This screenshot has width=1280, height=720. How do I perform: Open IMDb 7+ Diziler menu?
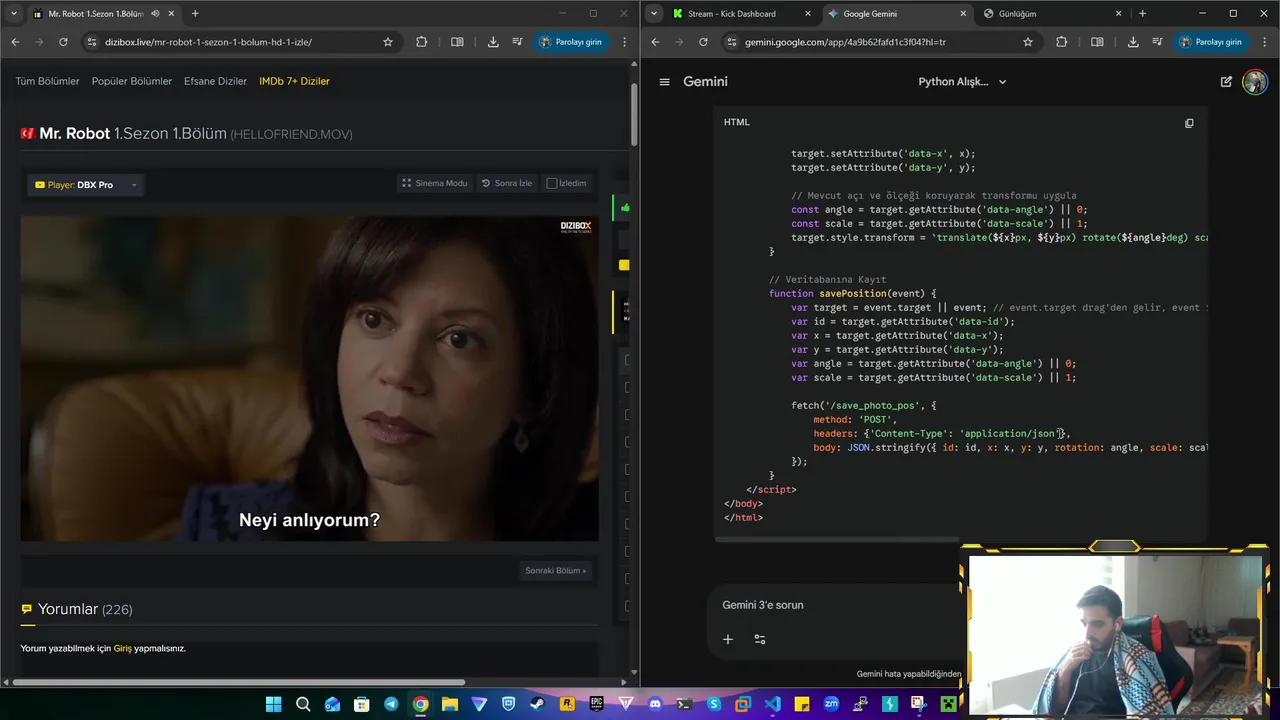(x=294, y=81)
